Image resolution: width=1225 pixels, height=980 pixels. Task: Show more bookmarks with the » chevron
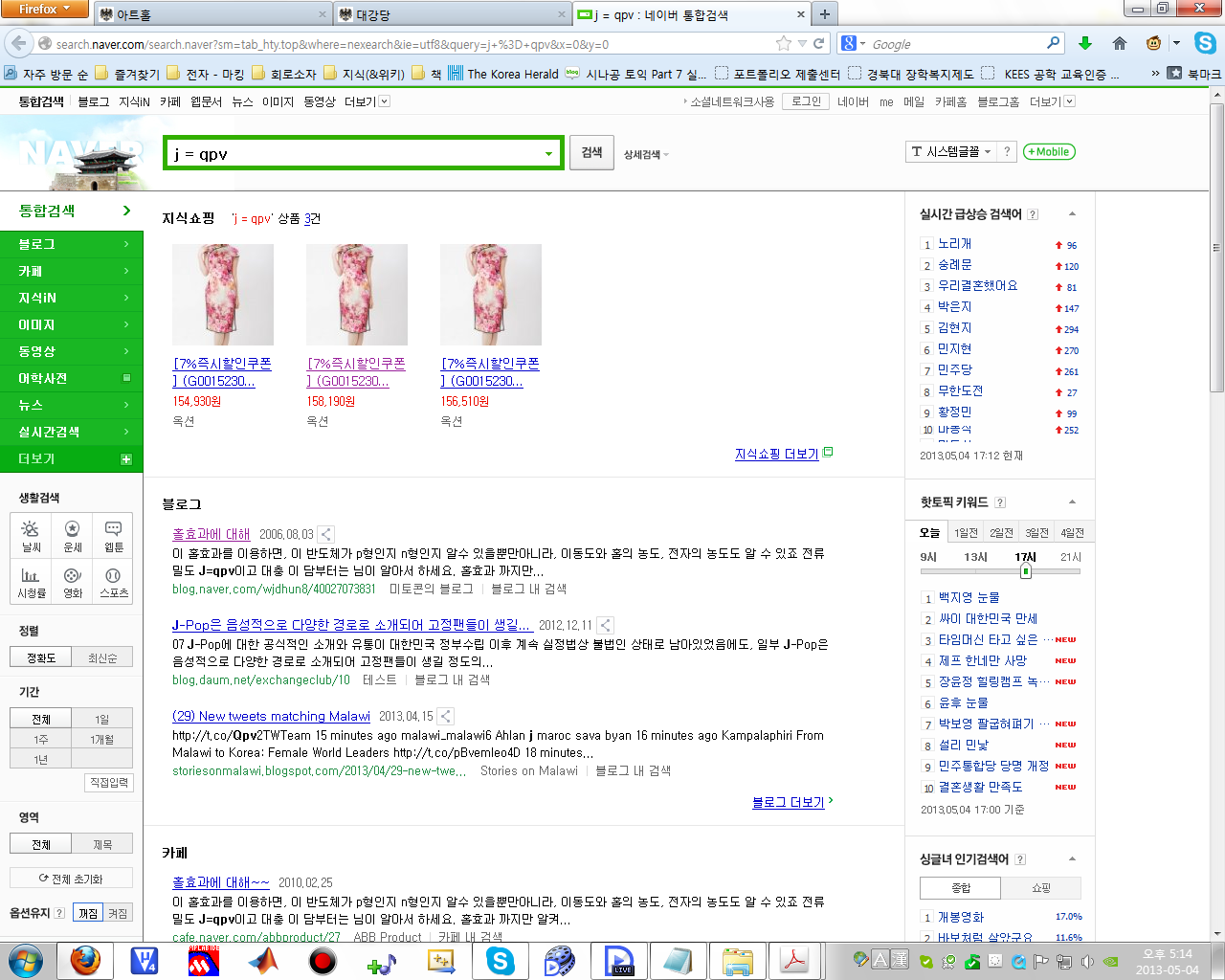click(x=1155, y=73)
